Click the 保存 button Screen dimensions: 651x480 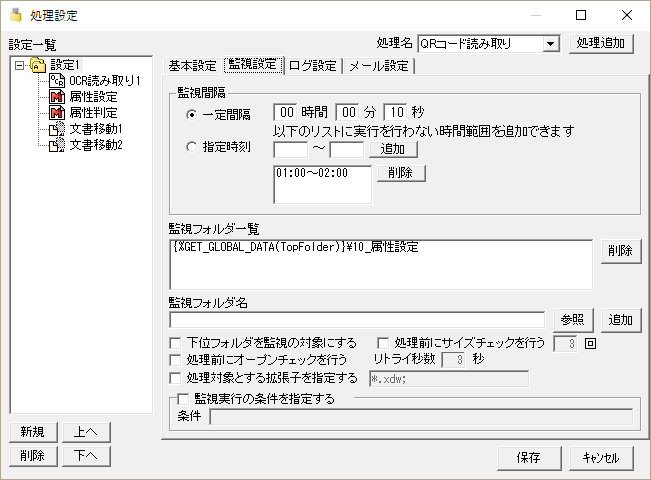tap(529, 458)
